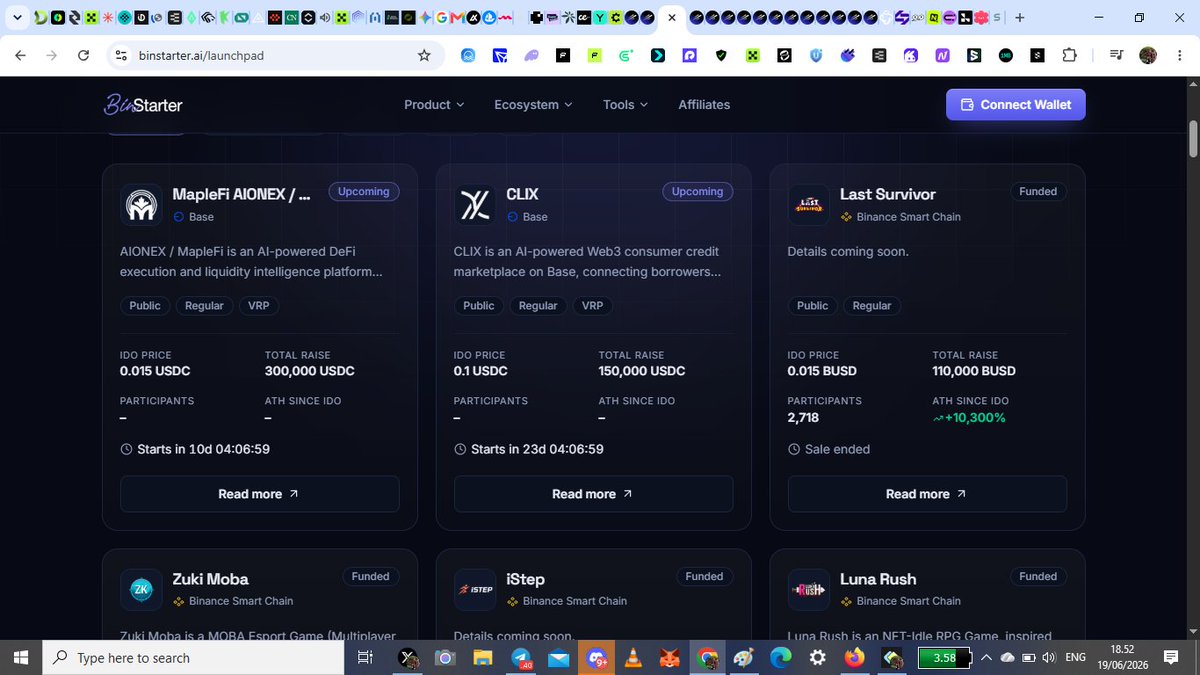This screenshot has width=1200, height=675.
Task: Open the MapleFi AIONEX project title
Action: tap(241, 194)
